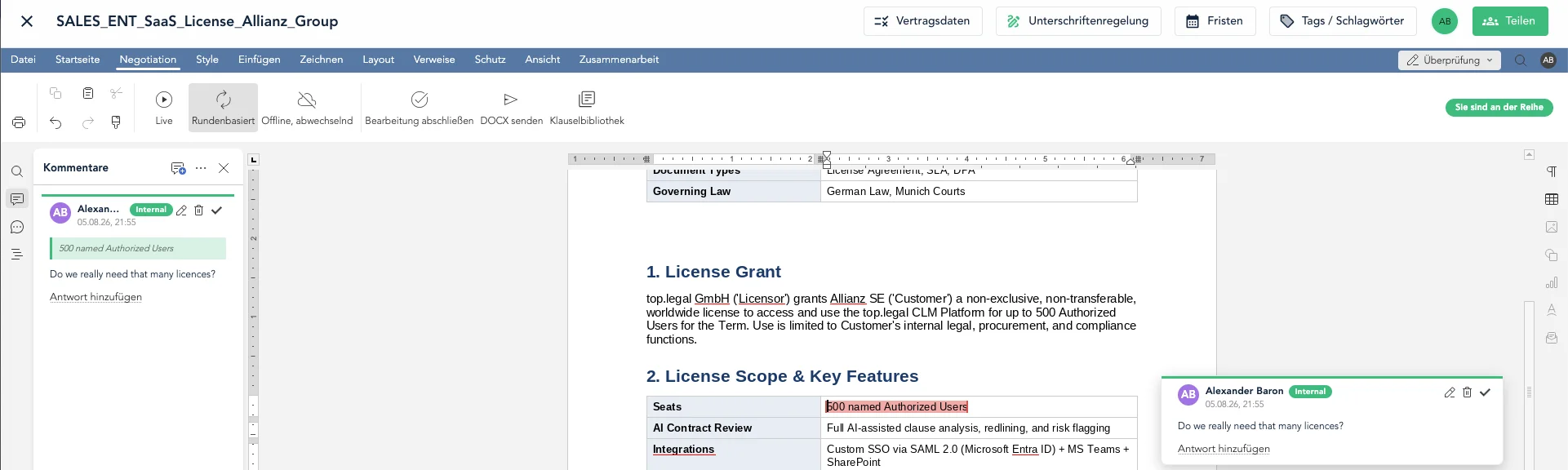Screen dimensions: 1568x470
Task: Open the Style tab
Action: pos(207,60)
